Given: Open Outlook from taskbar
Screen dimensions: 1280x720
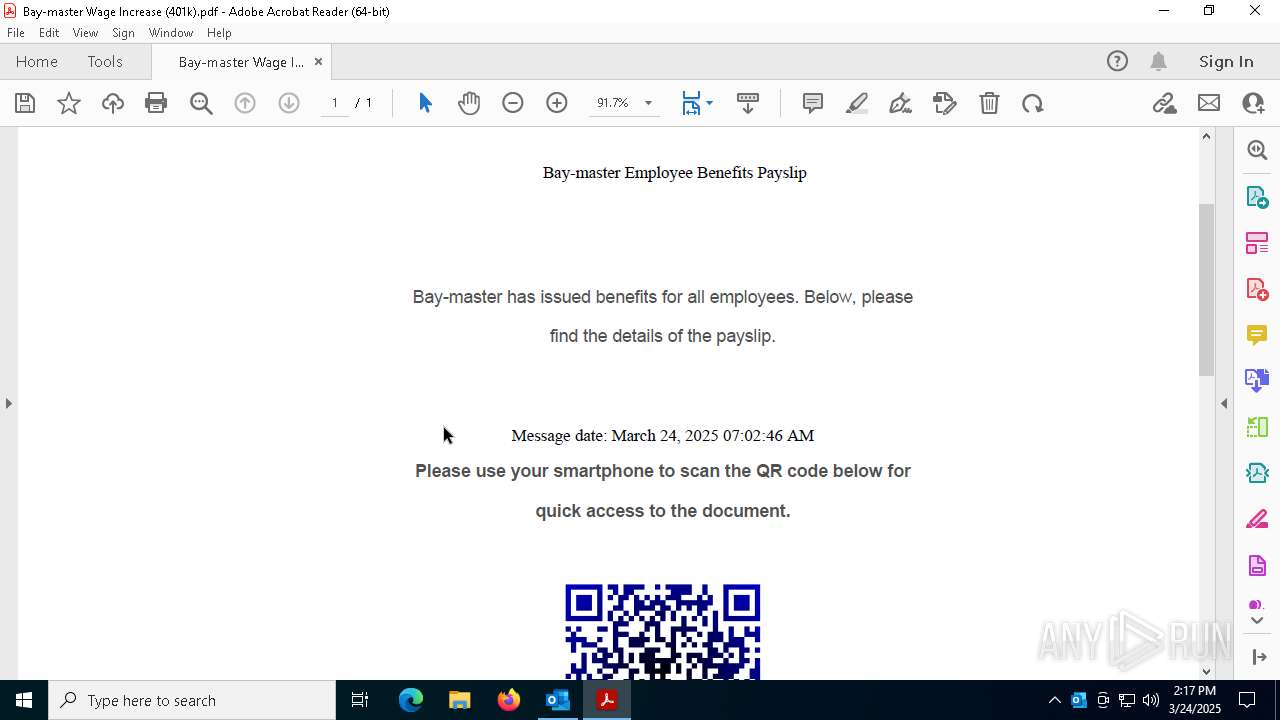Looking at the screenshot, I should coord(557,700).
